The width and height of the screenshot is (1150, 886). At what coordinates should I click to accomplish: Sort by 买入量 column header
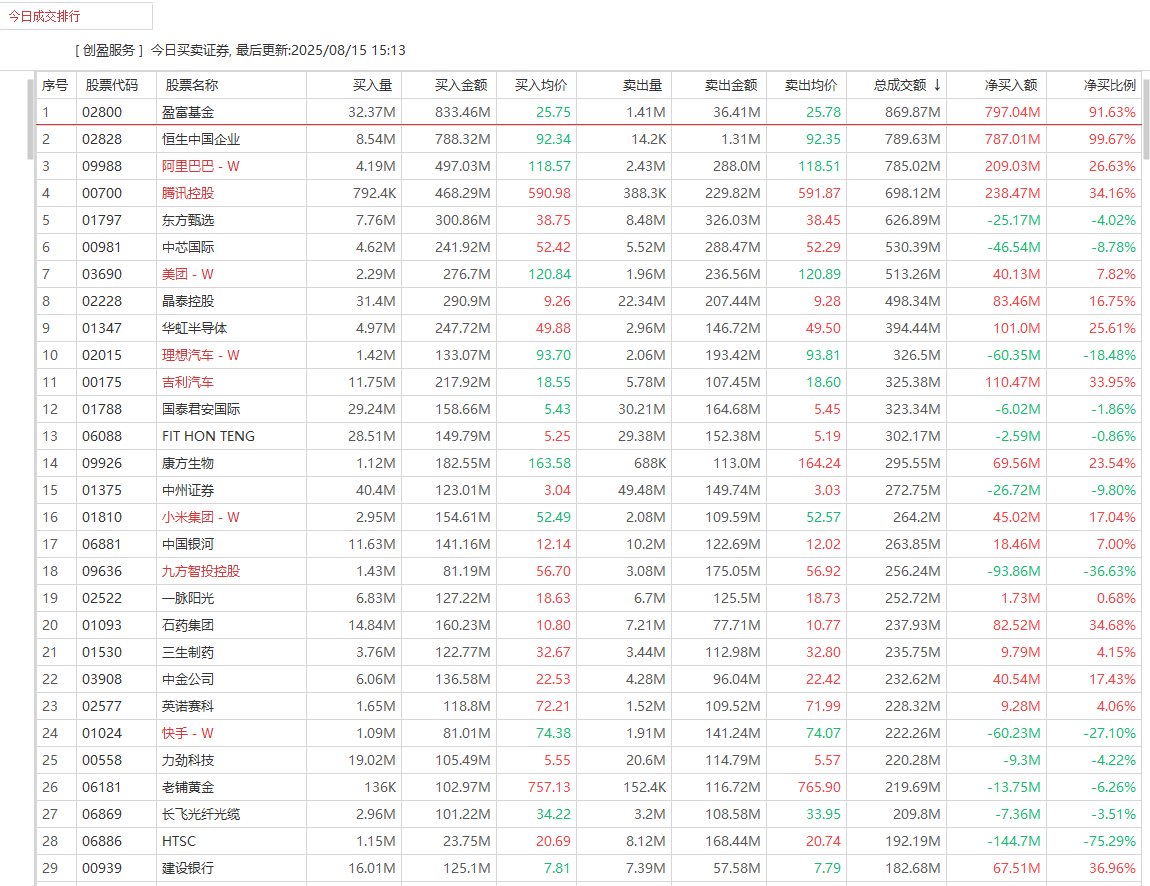(x=373, y=85)
